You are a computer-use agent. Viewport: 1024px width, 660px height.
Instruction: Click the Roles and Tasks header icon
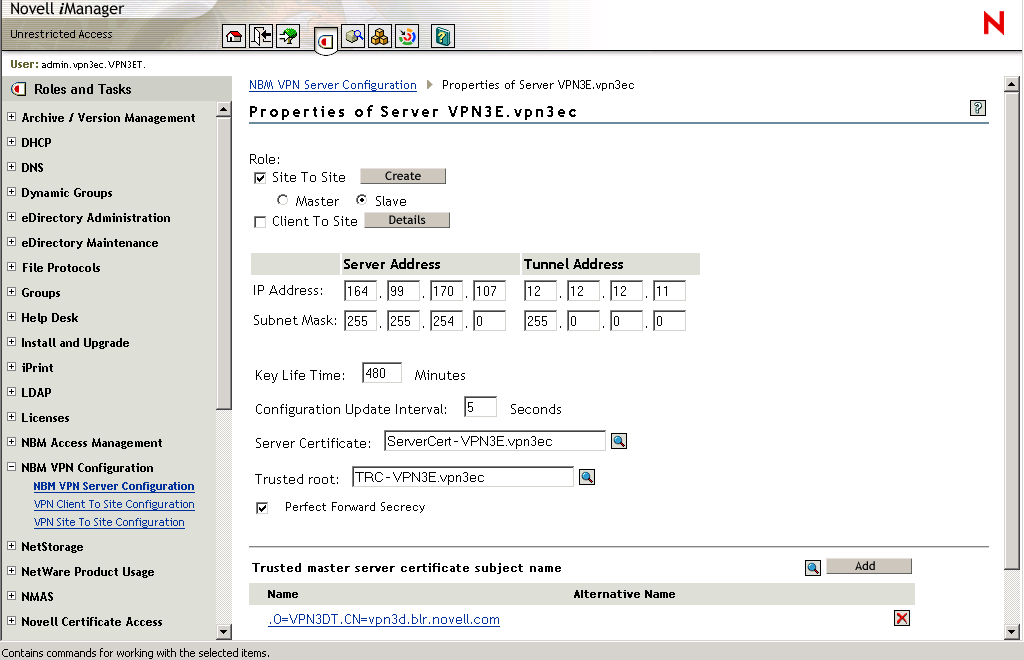click(x=19, y=89)
